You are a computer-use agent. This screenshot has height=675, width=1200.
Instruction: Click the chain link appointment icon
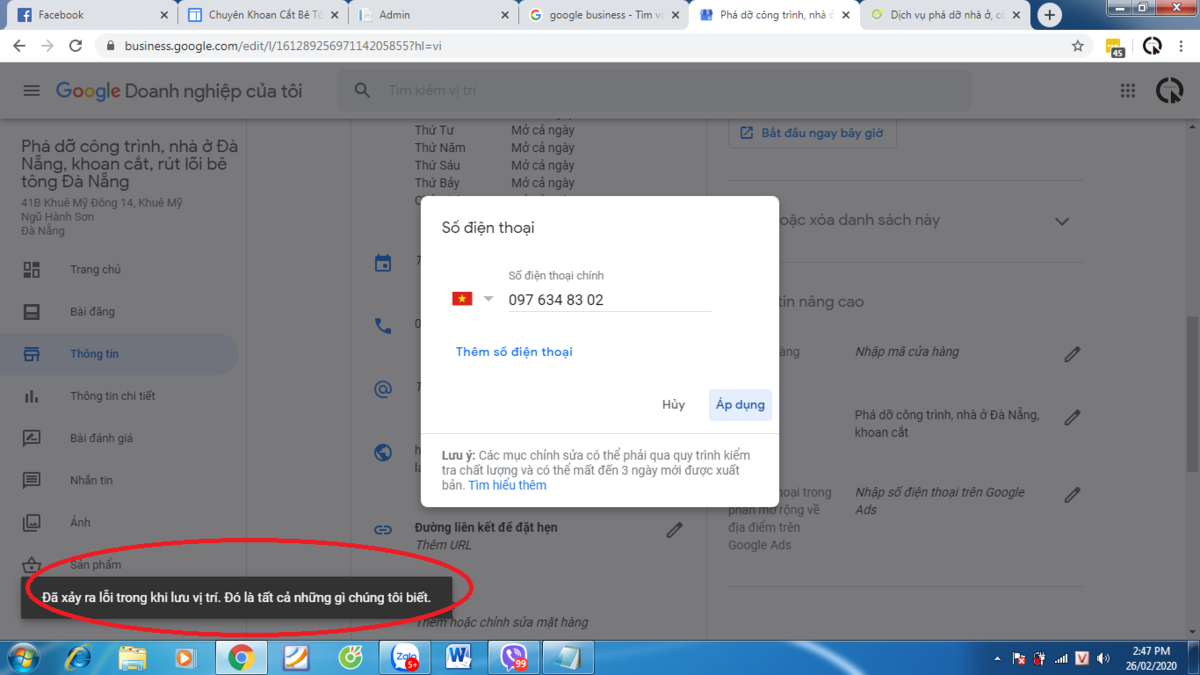383,530
